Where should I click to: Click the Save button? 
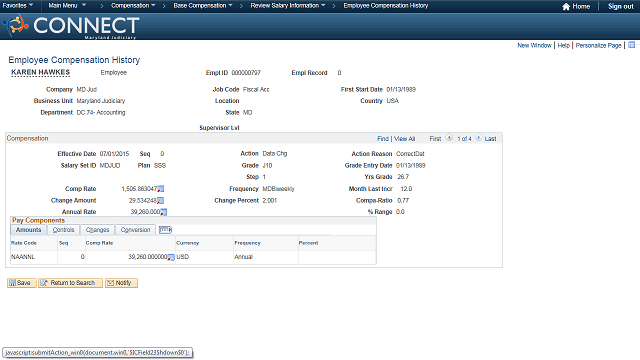tap(22, 283)
